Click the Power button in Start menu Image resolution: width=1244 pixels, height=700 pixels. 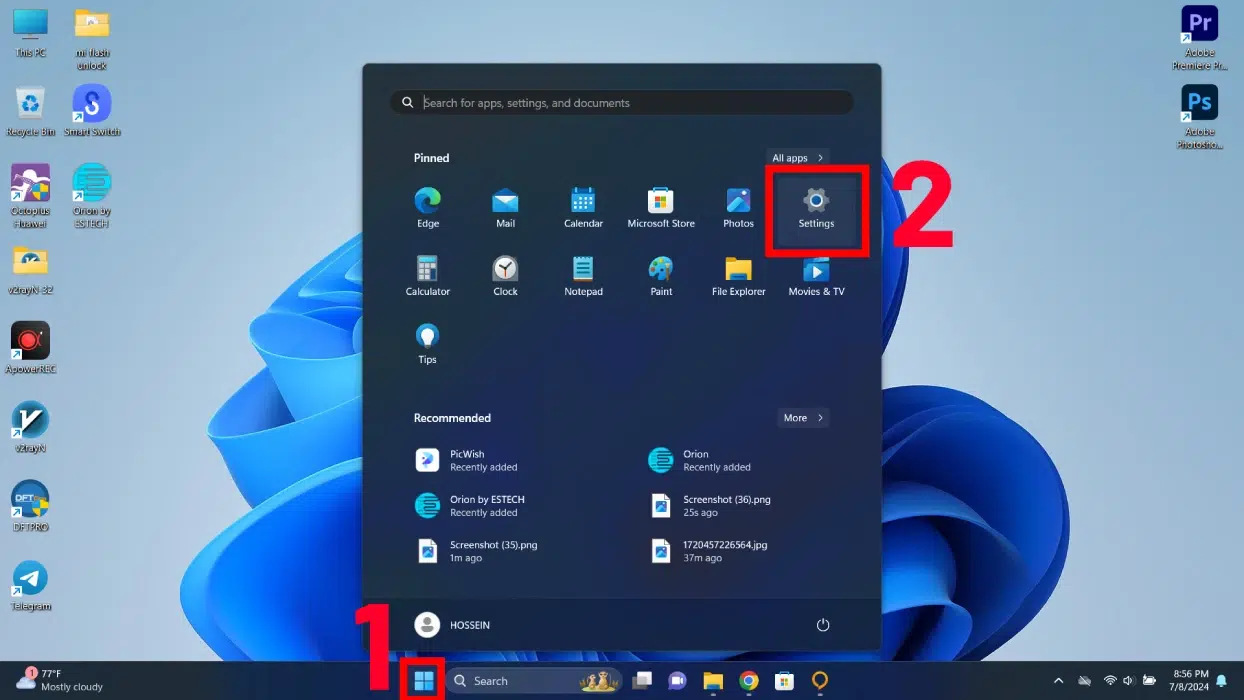click(x=823, y=625)
